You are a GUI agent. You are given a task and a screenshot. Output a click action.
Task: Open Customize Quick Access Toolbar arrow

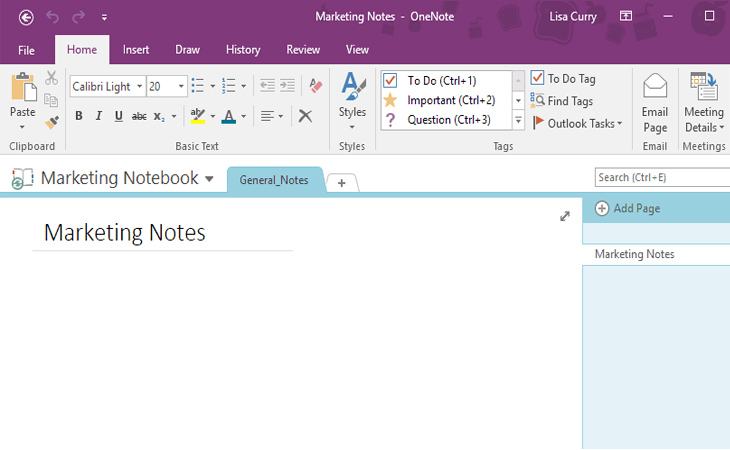[104, 18]
